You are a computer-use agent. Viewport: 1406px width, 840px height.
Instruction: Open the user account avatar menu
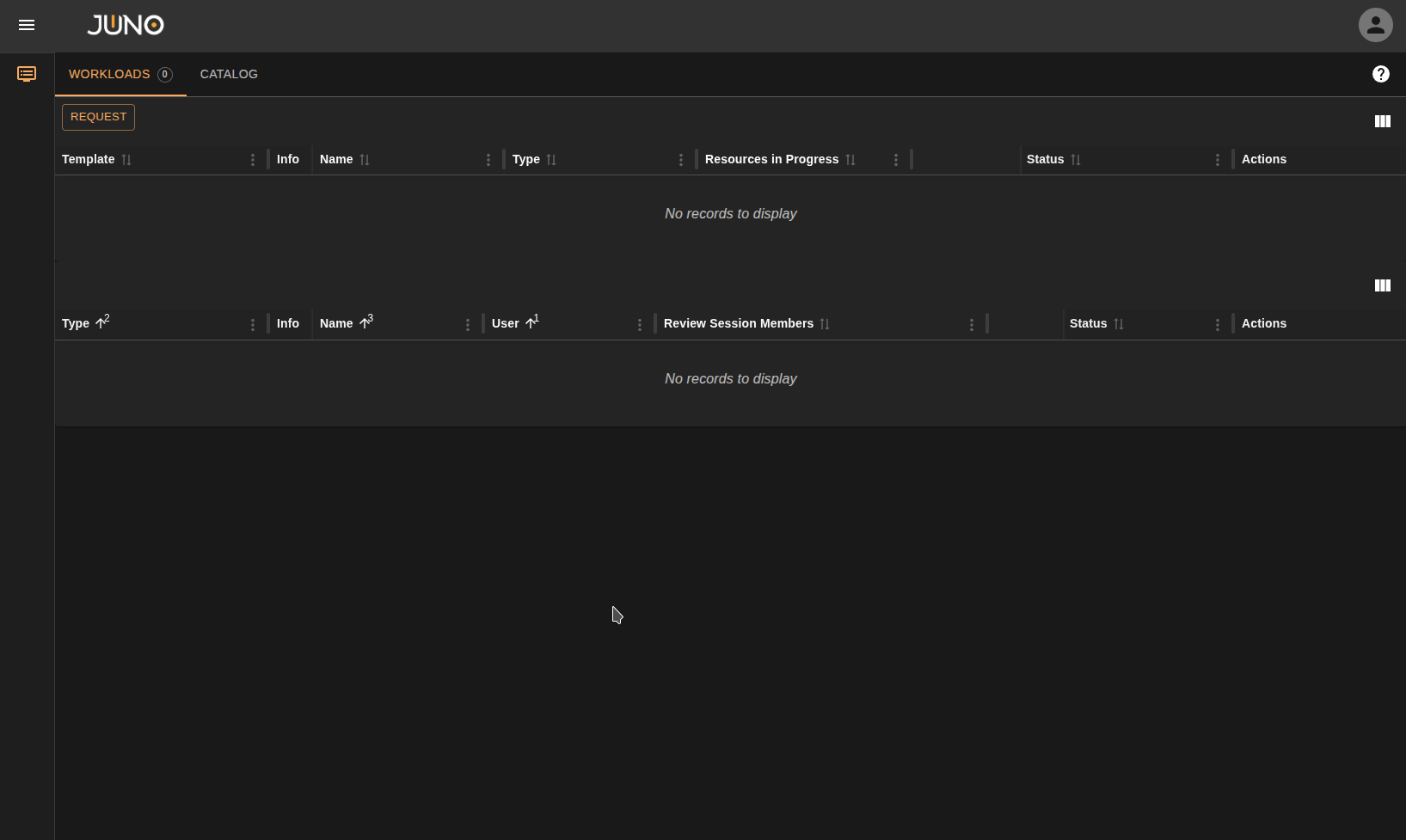tap(1375, 25)
